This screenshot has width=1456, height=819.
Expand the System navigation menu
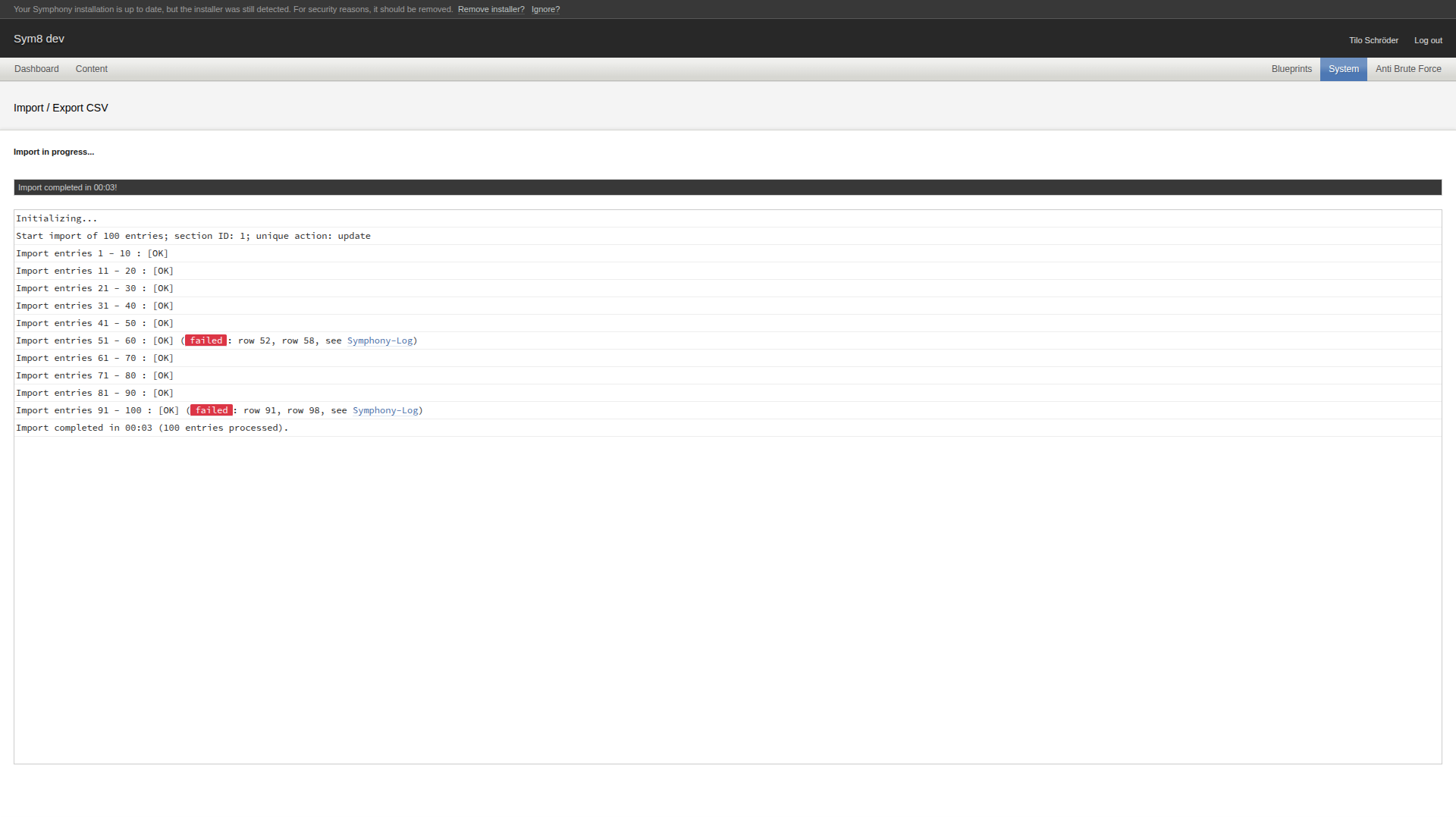[x=1343, y=69]
